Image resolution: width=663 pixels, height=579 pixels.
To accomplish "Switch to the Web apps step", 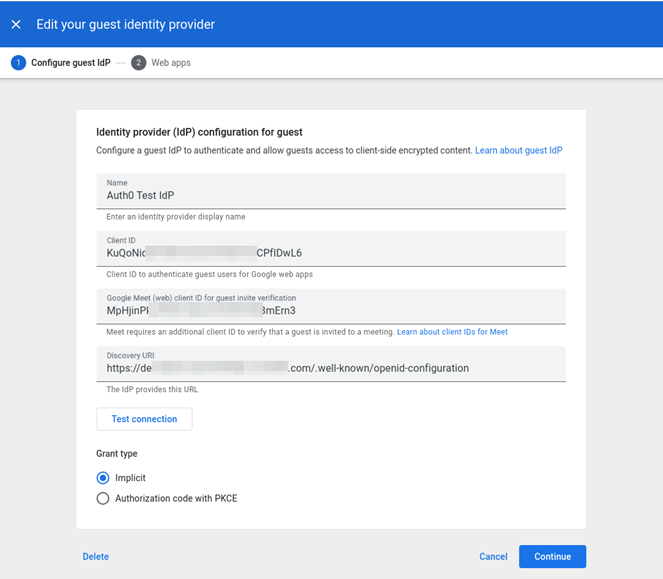I will (x=170, y=63).
